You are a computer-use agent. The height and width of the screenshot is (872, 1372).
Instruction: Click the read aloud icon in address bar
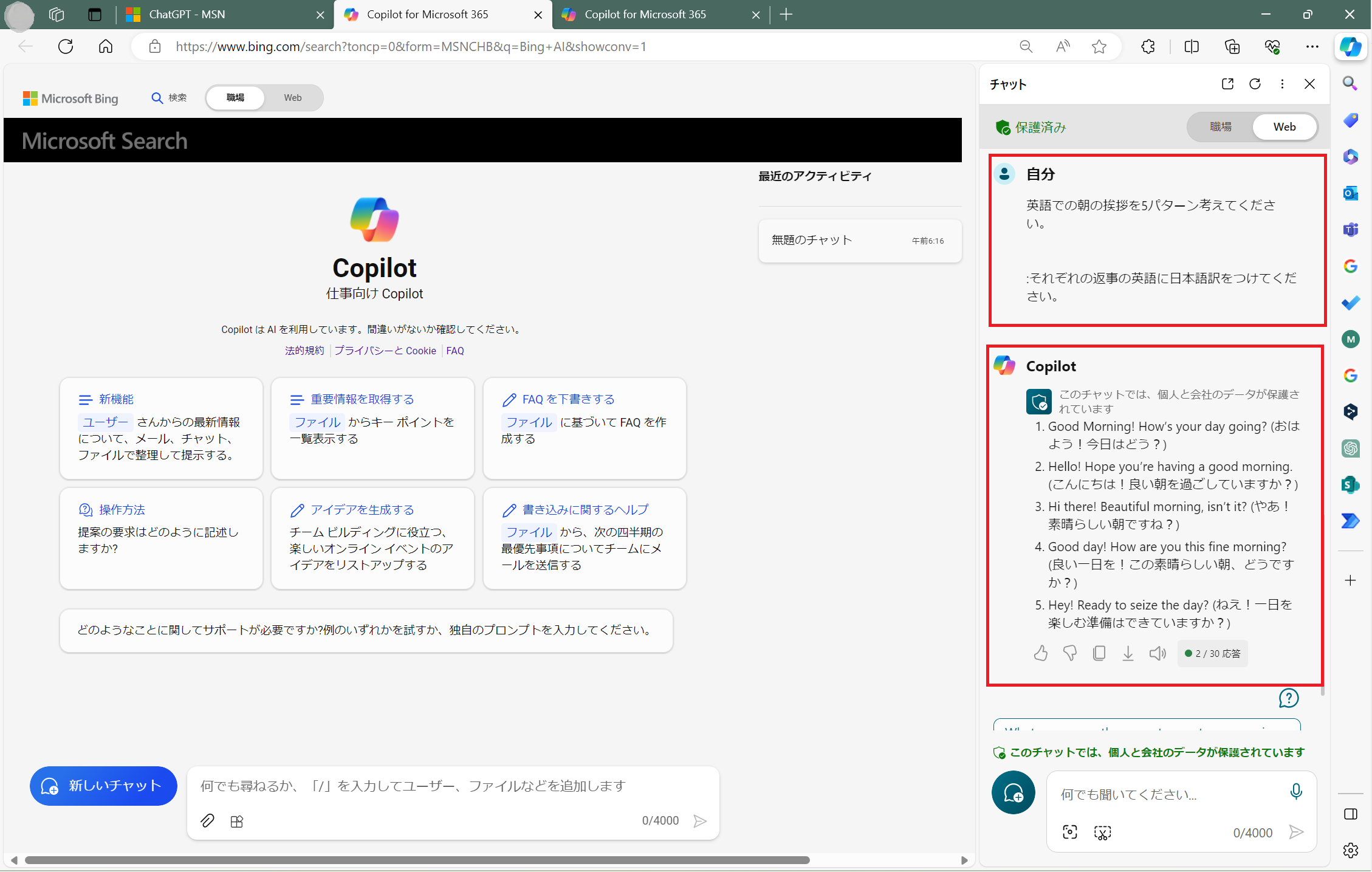pyautogui.click(x=1063, y=47)
